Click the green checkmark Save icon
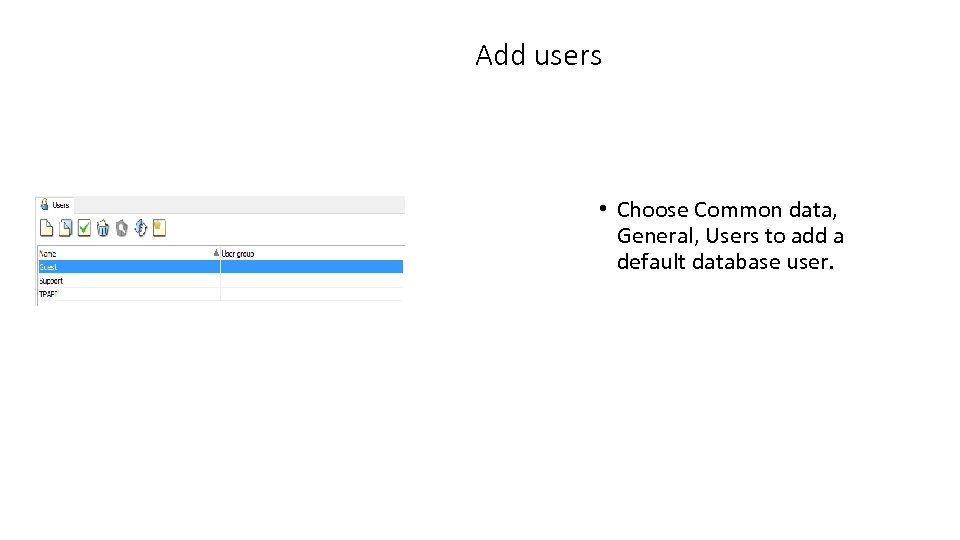This screenshot has width=960, height=540. 84,228
